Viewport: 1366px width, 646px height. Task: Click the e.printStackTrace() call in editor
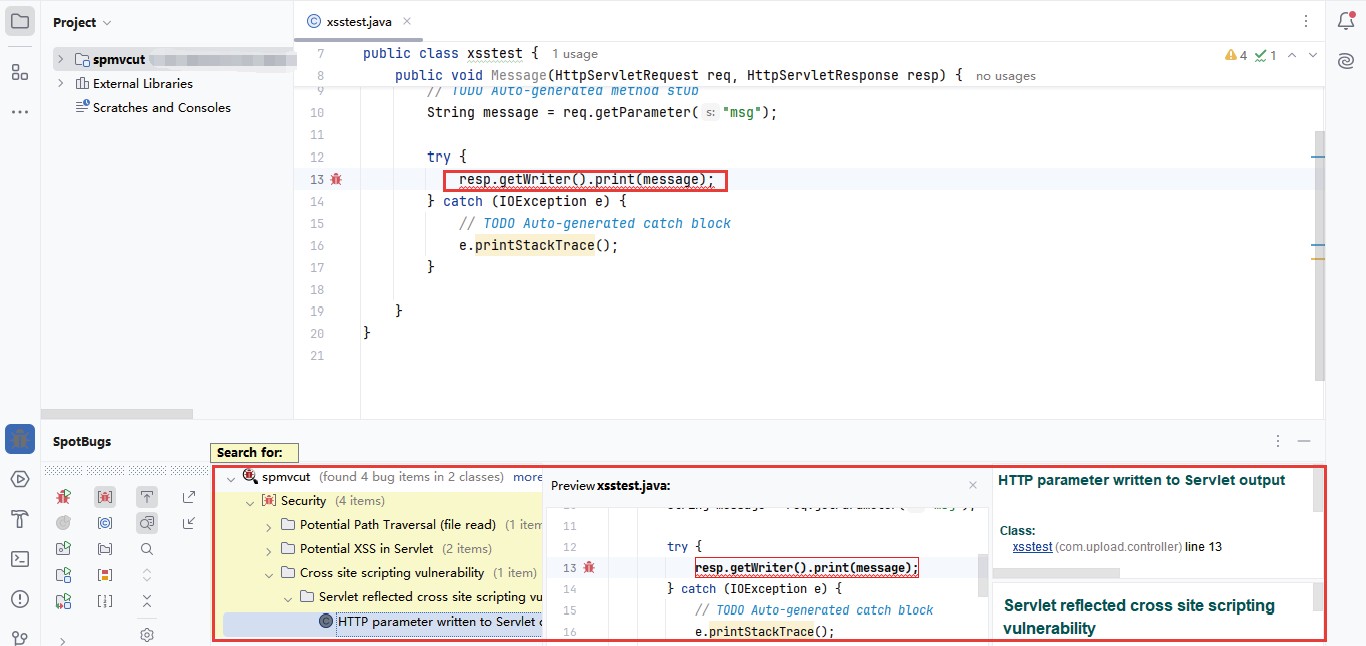click(x=539, y=246)
